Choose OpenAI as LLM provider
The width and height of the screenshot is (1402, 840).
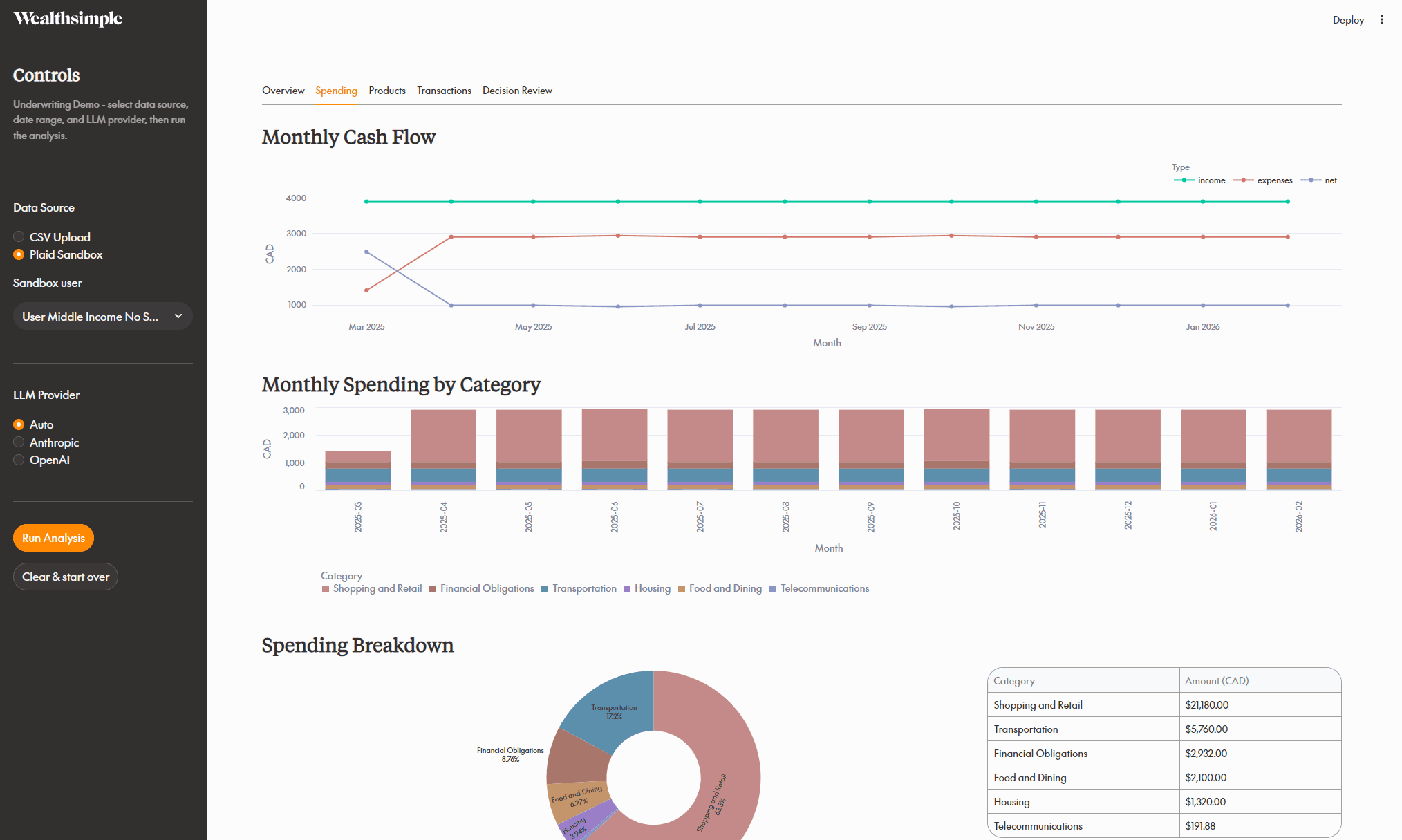(41, 460)
